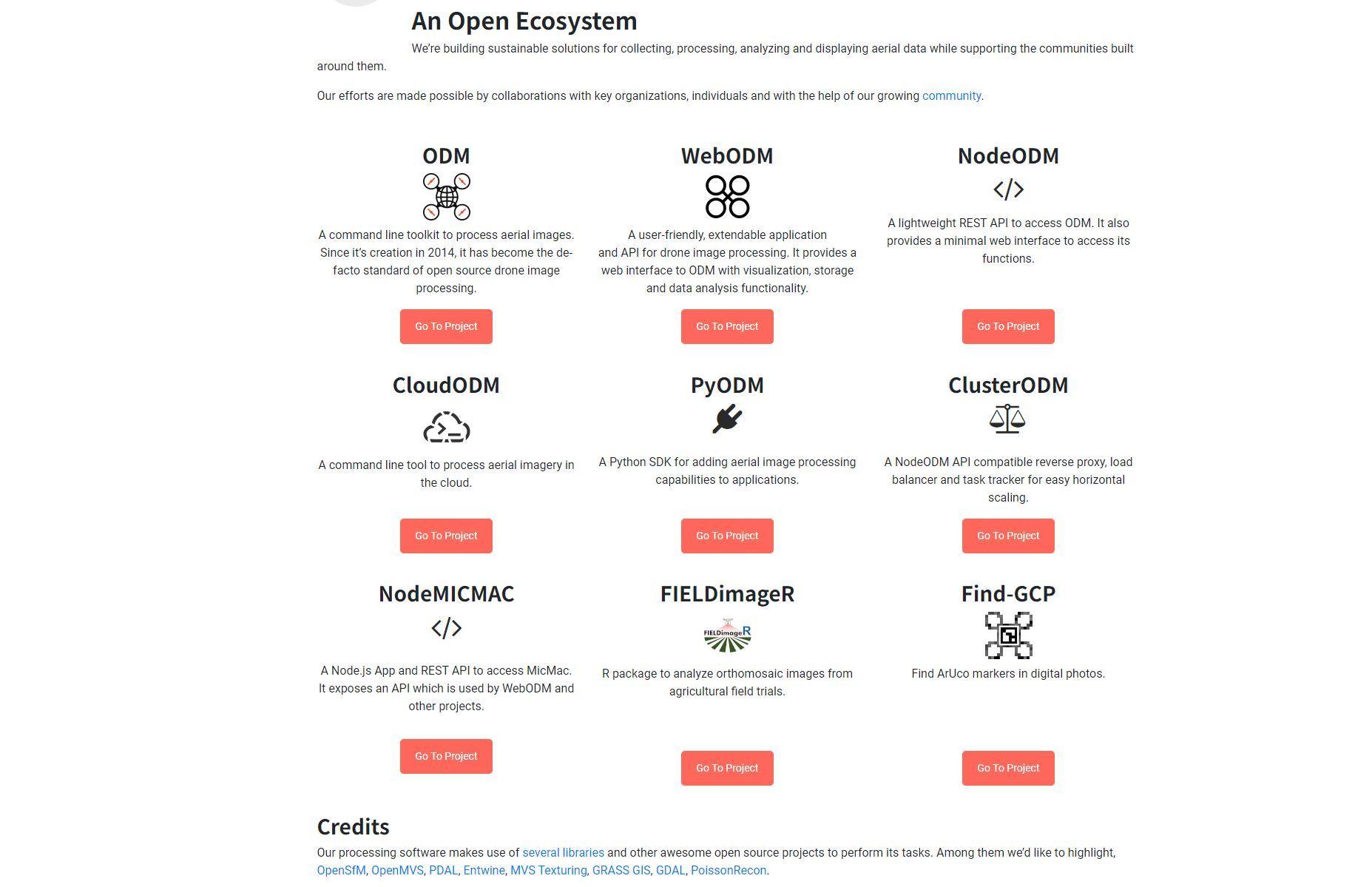Open the several libraries link

tap(563, 853)
